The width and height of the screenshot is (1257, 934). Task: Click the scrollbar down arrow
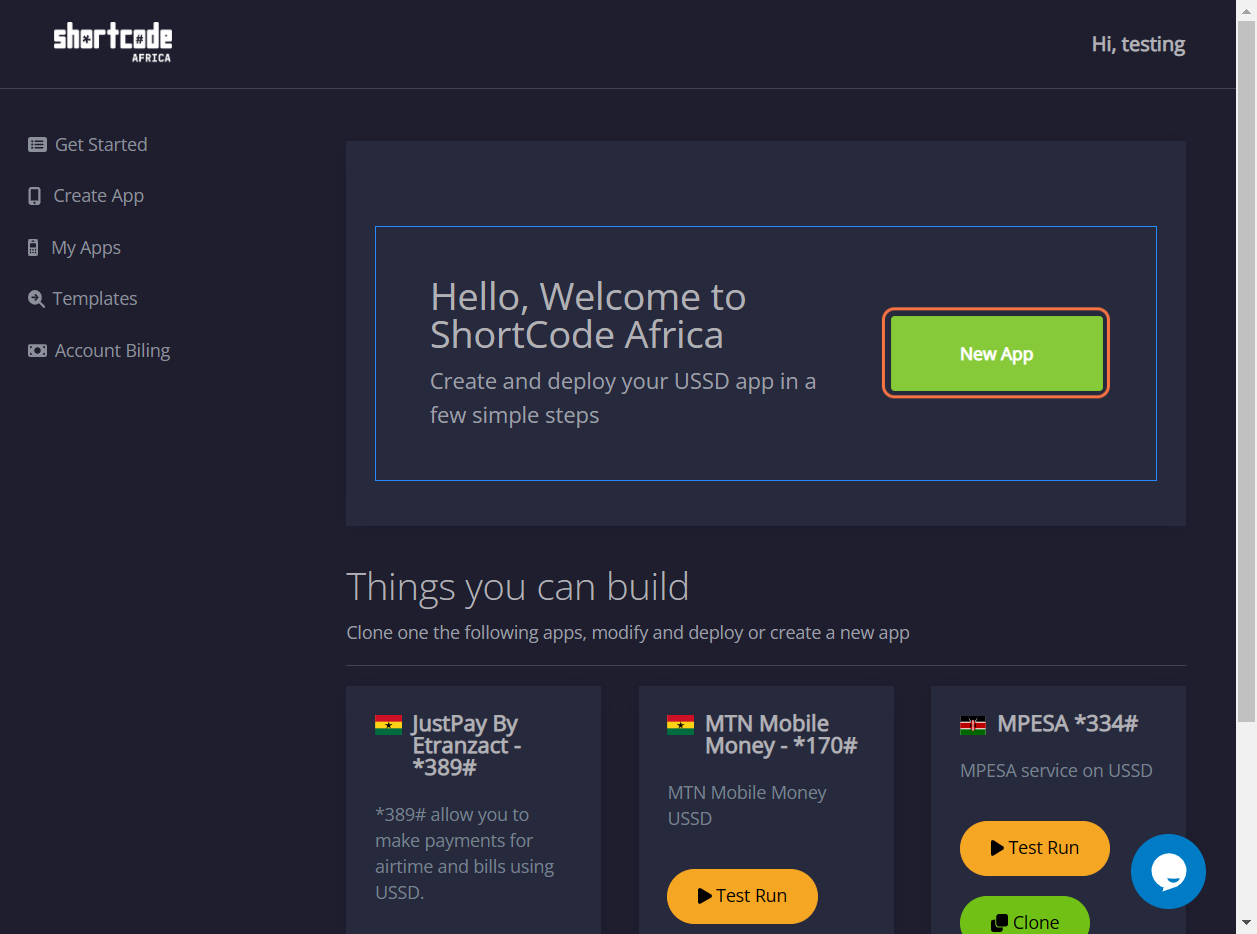tap(1246, 924)
